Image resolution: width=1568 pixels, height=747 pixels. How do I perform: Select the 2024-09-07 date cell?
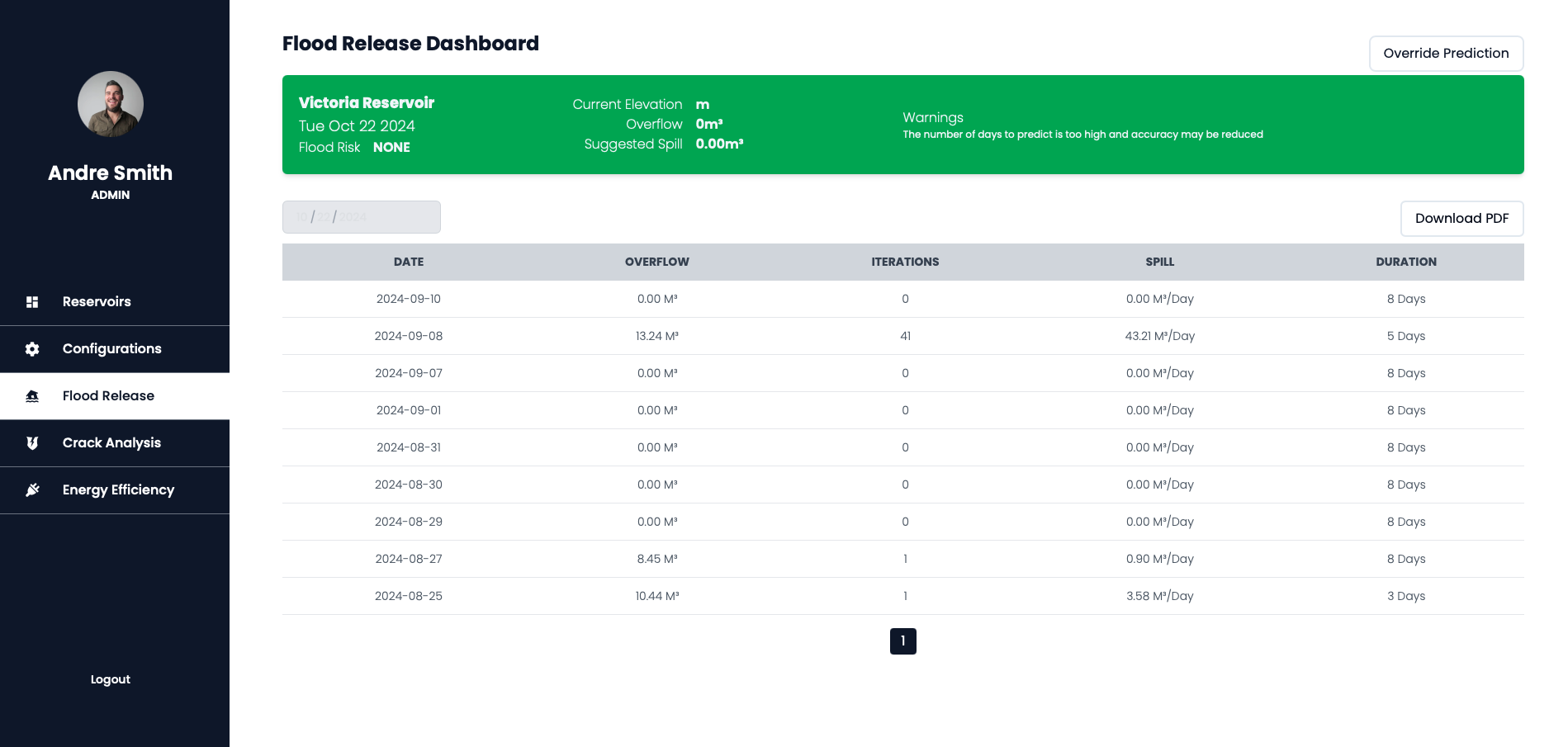[x=409, y=373]
